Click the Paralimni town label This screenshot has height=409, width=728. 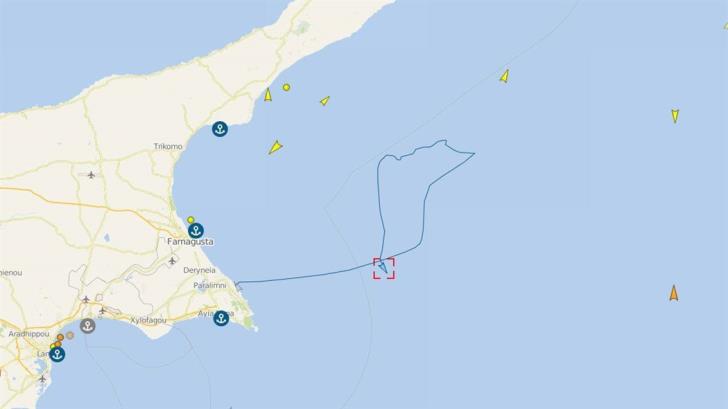210,285
